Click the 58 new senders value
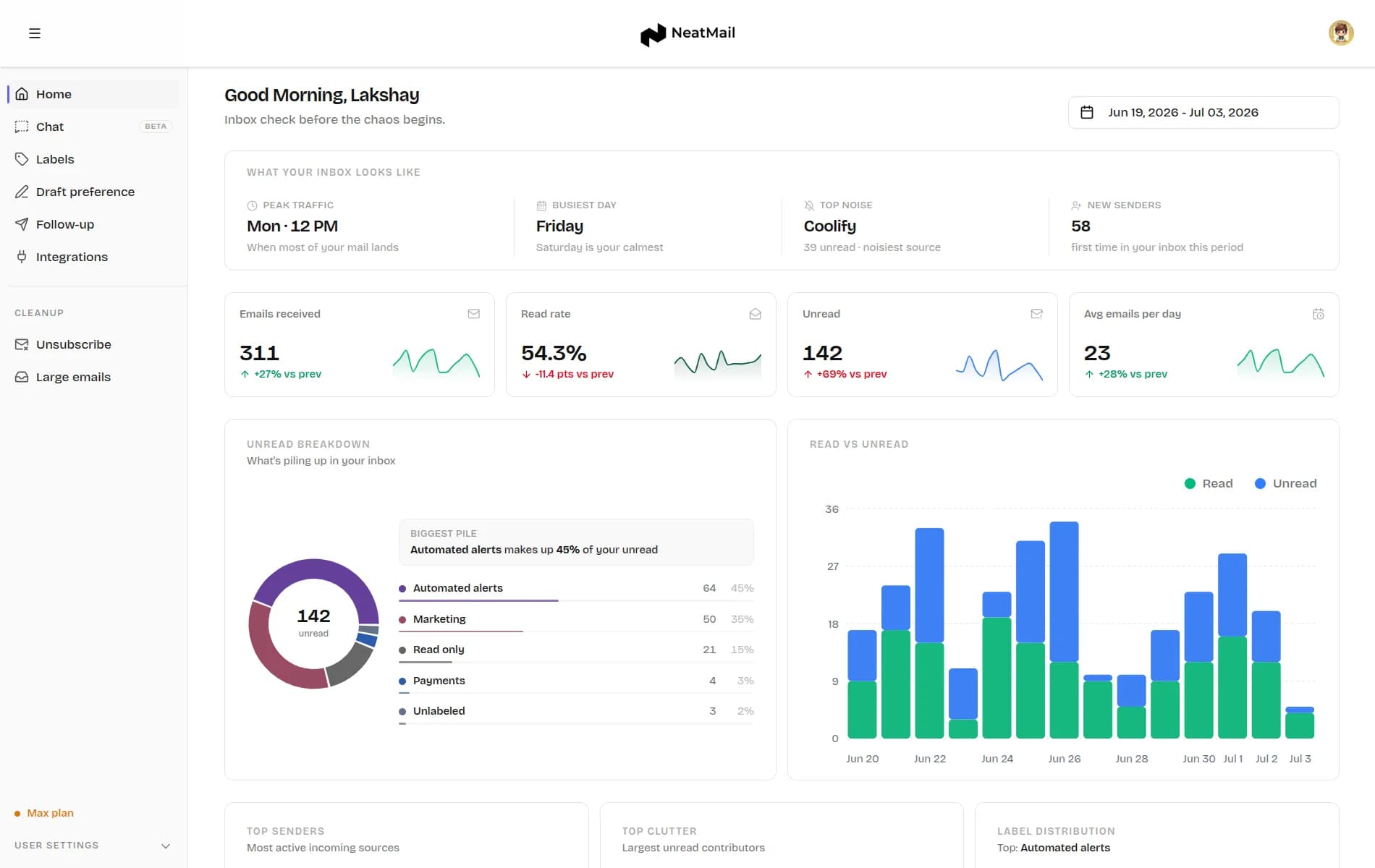Image resolution: width=1375 pixels, height=868 pixels. 1080,226
